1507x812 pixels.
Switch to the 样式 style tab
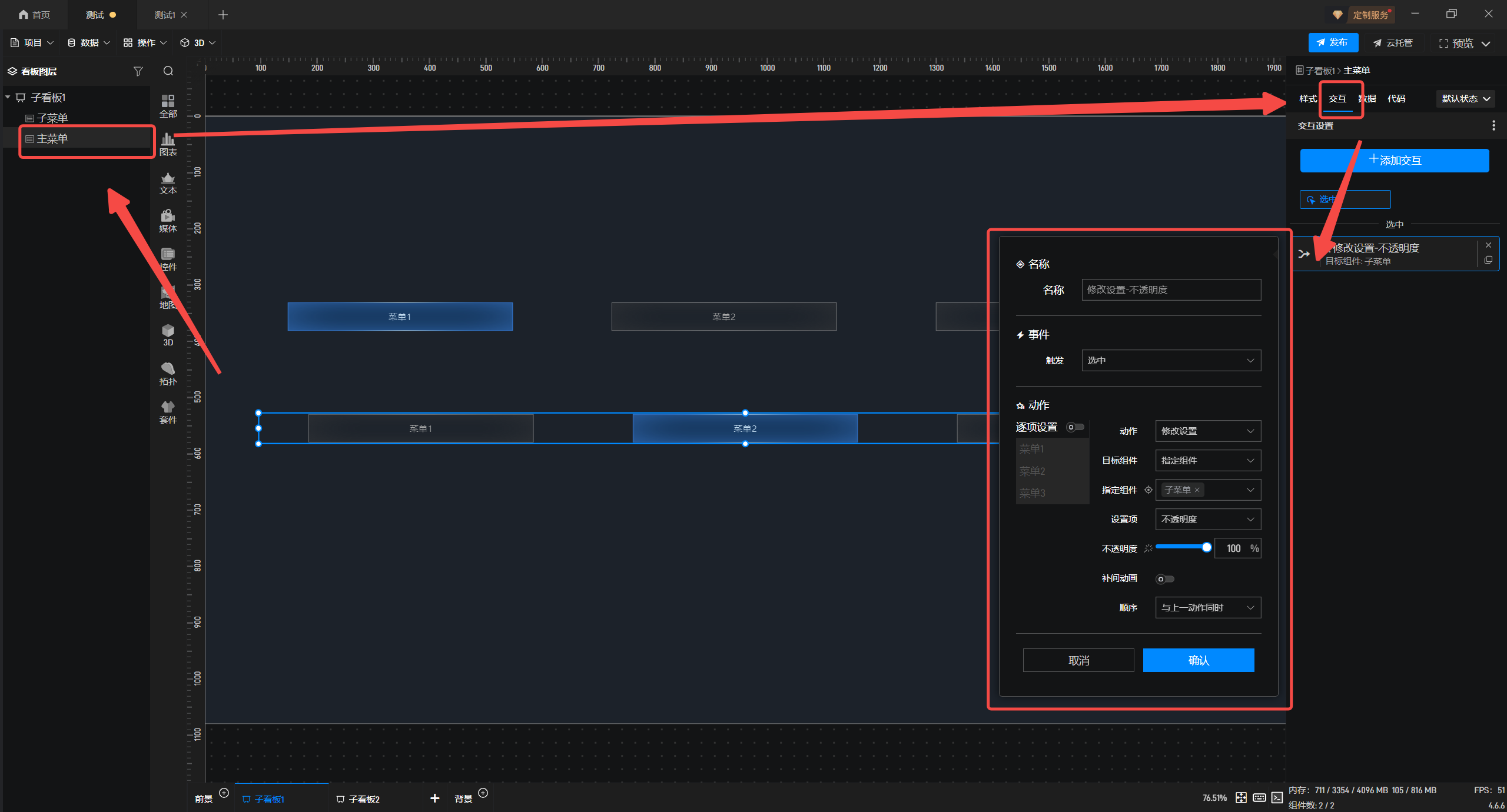[x=1307, y=98]
